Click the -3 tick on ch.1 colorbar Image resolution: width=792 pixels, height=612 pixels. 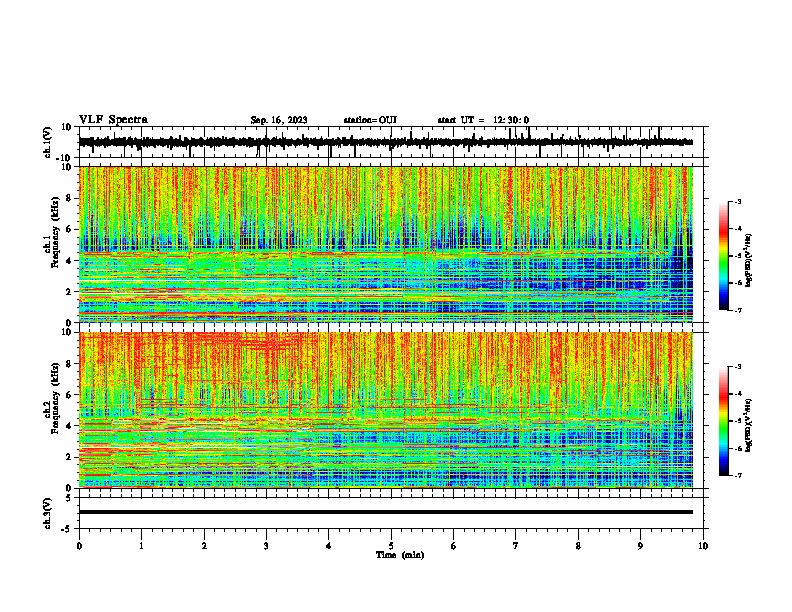pyautogui.click(x=738, y=202)
